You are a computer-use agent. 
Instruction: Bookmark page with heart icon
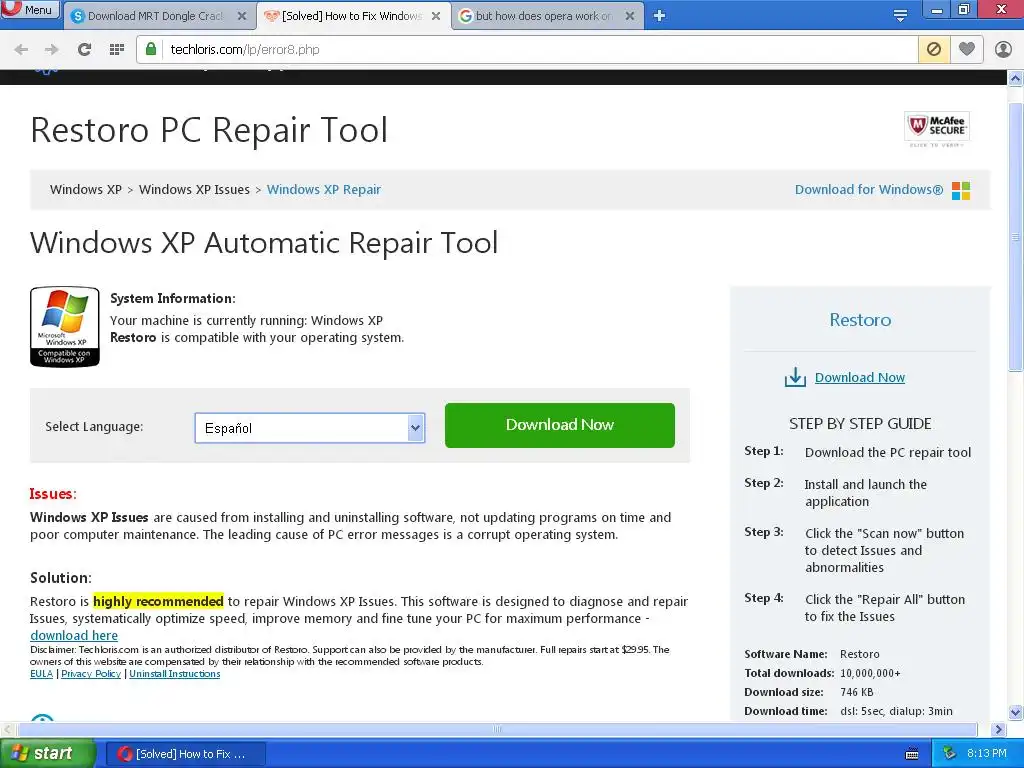coord(967,49)
